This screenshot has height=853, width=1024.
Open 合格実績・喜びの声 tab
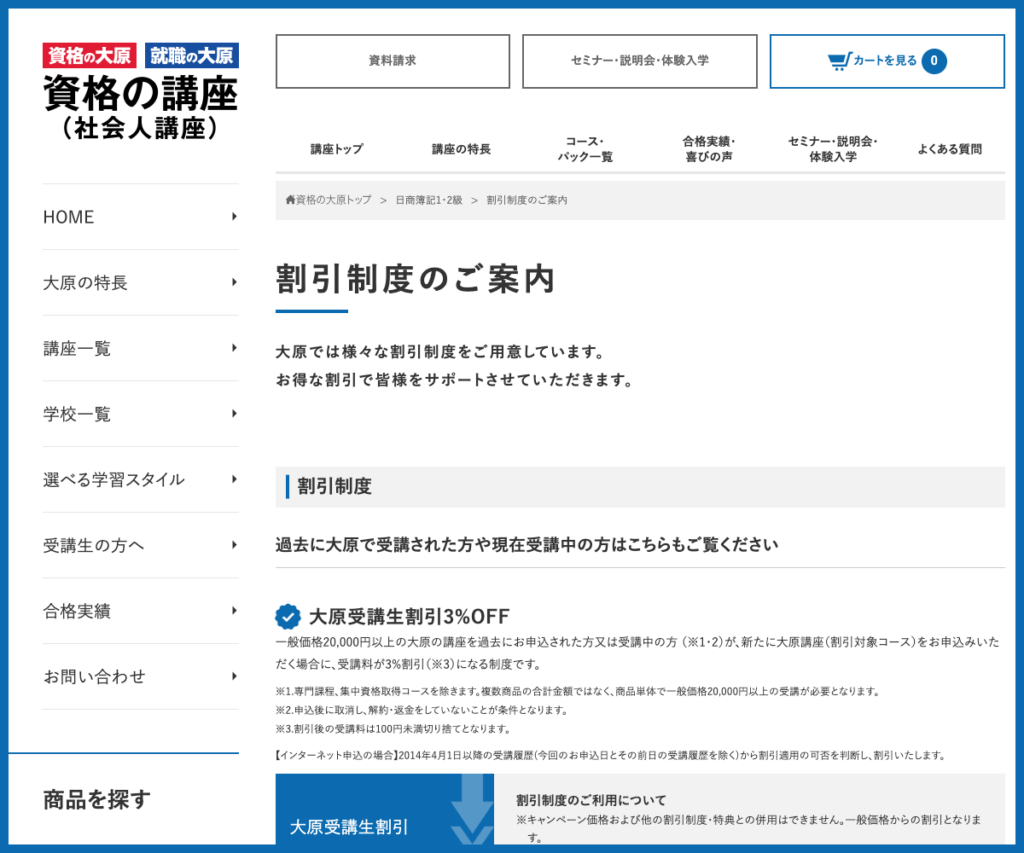click(709, 149)
